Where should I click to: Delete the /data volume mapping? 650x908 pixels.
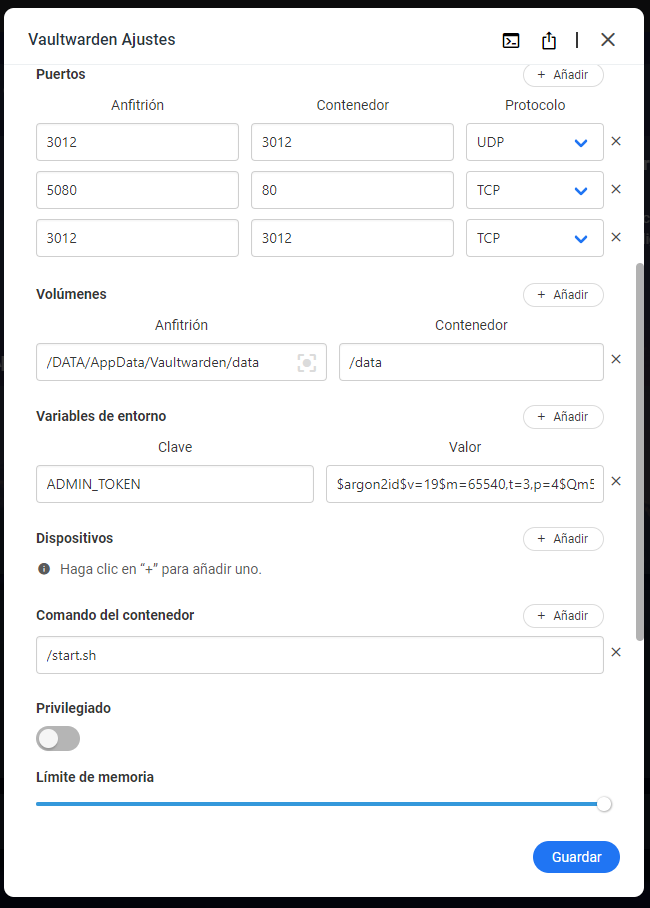click(x=617, y=359)
